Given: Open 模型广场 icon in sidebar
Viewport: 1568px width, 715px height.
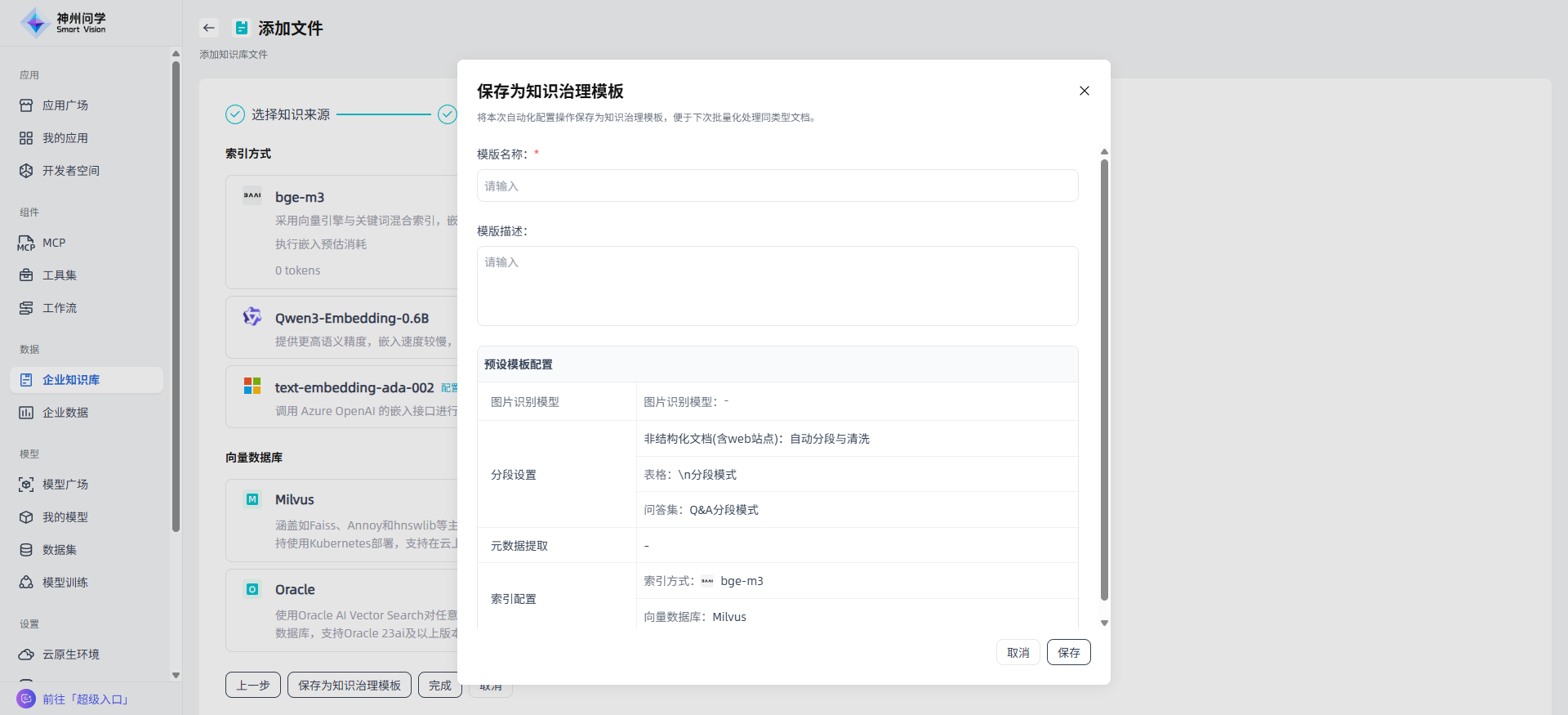Looking at the screenshot, I should tap(26, 485).
